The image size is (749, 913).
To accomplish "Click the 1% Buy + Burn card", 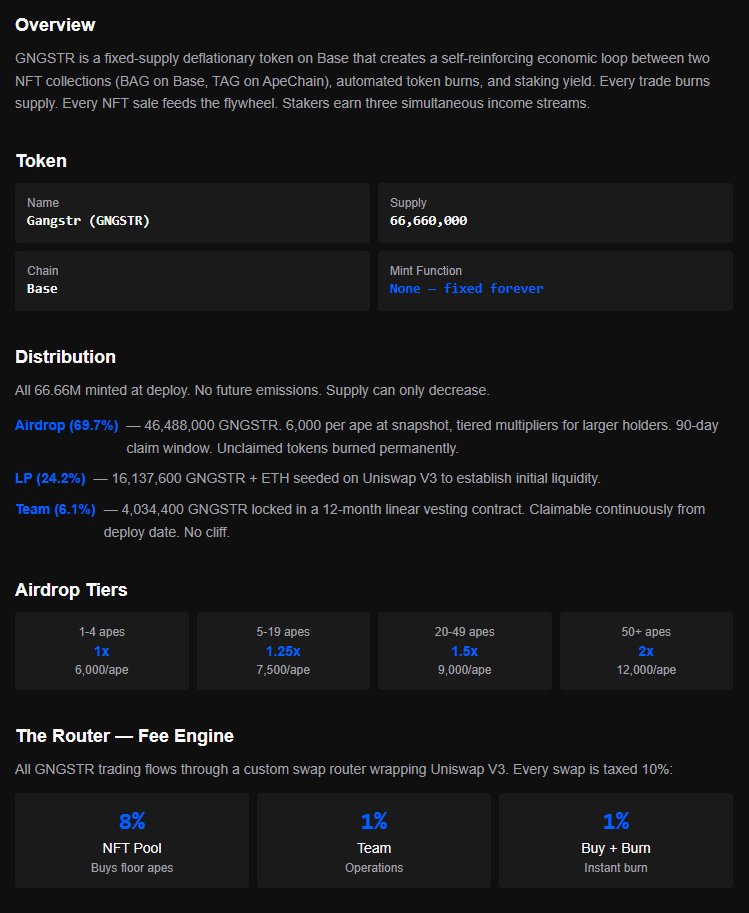I will pos(616,840).
